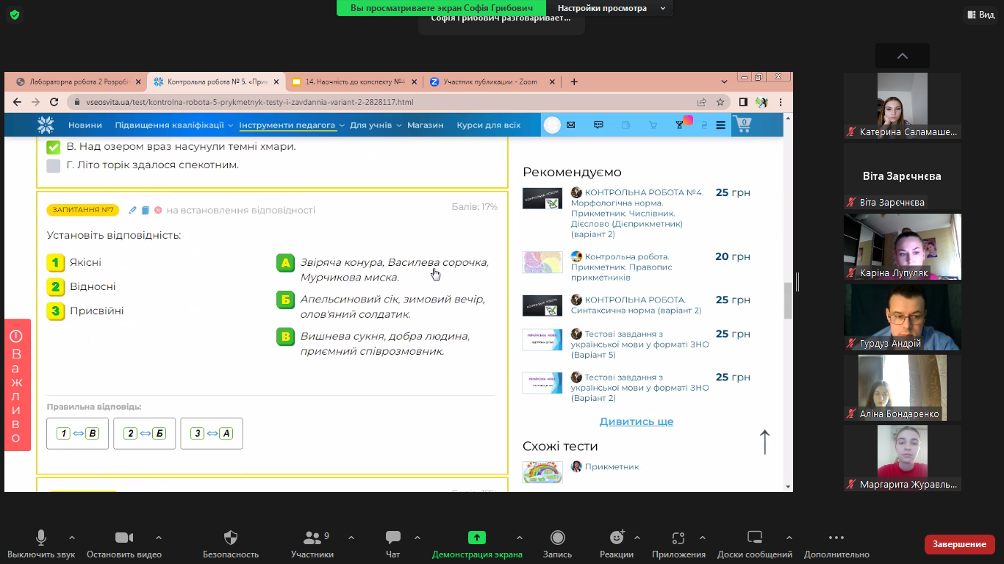This screenshot has height=564, width=1004.
Task: Stop video using the camera icon
Action: [x=124, y=538]
